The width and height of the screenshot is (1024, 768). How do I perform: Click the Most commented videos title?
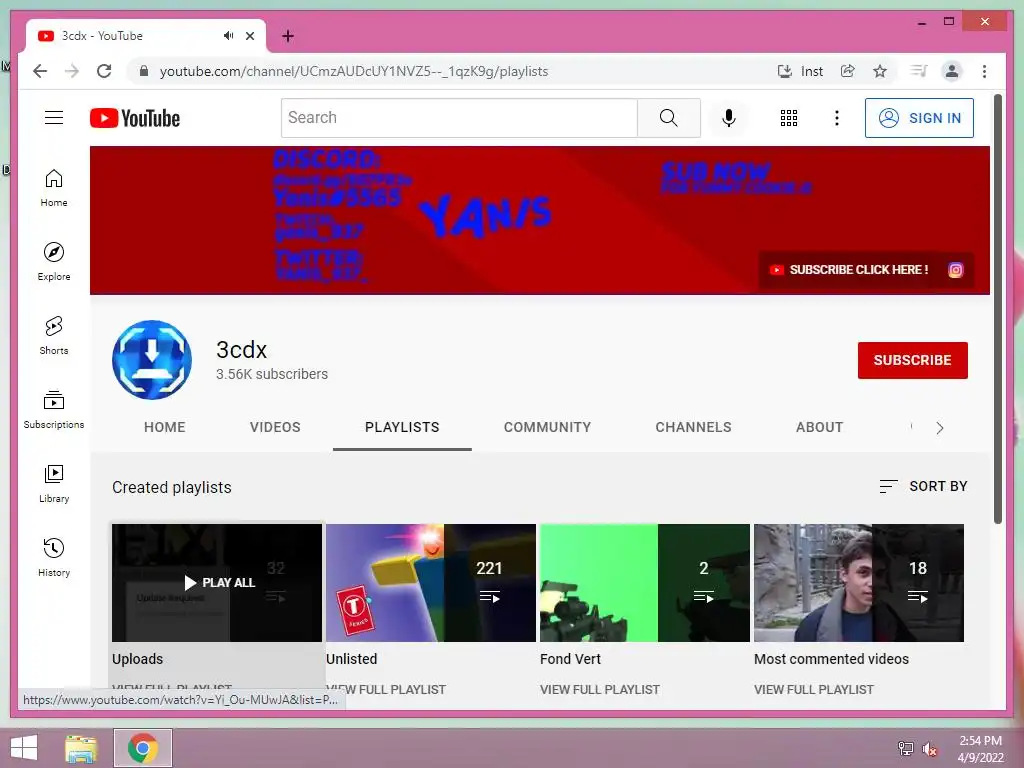(x=831, y=659)
